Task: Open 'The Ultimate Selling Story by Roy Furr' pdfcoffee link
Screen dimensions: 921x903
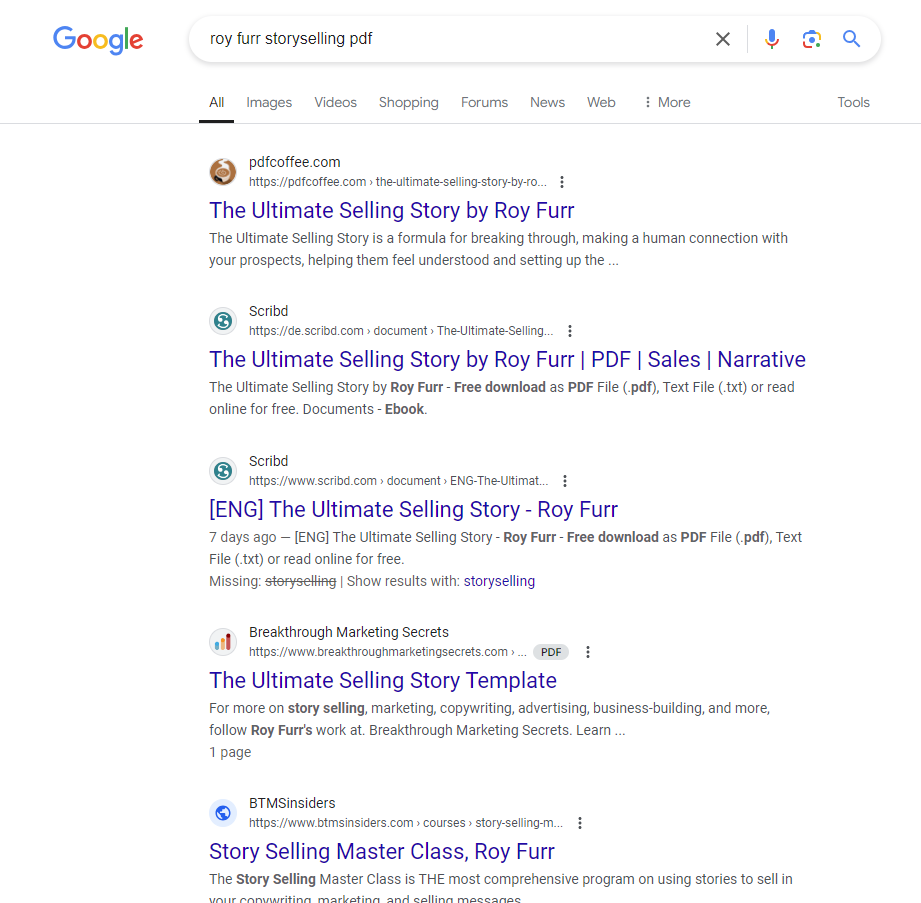Action: [392, 210]
